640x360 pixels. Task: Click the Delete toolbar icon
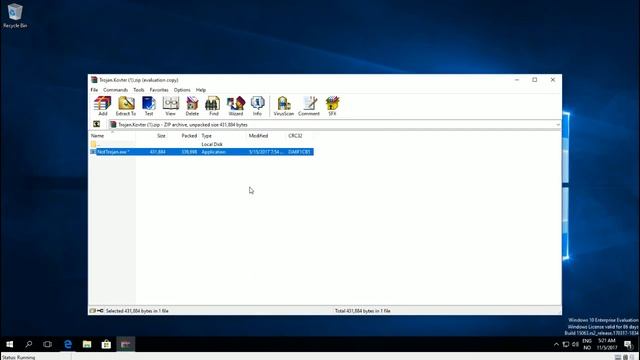[x=192, y=106]
